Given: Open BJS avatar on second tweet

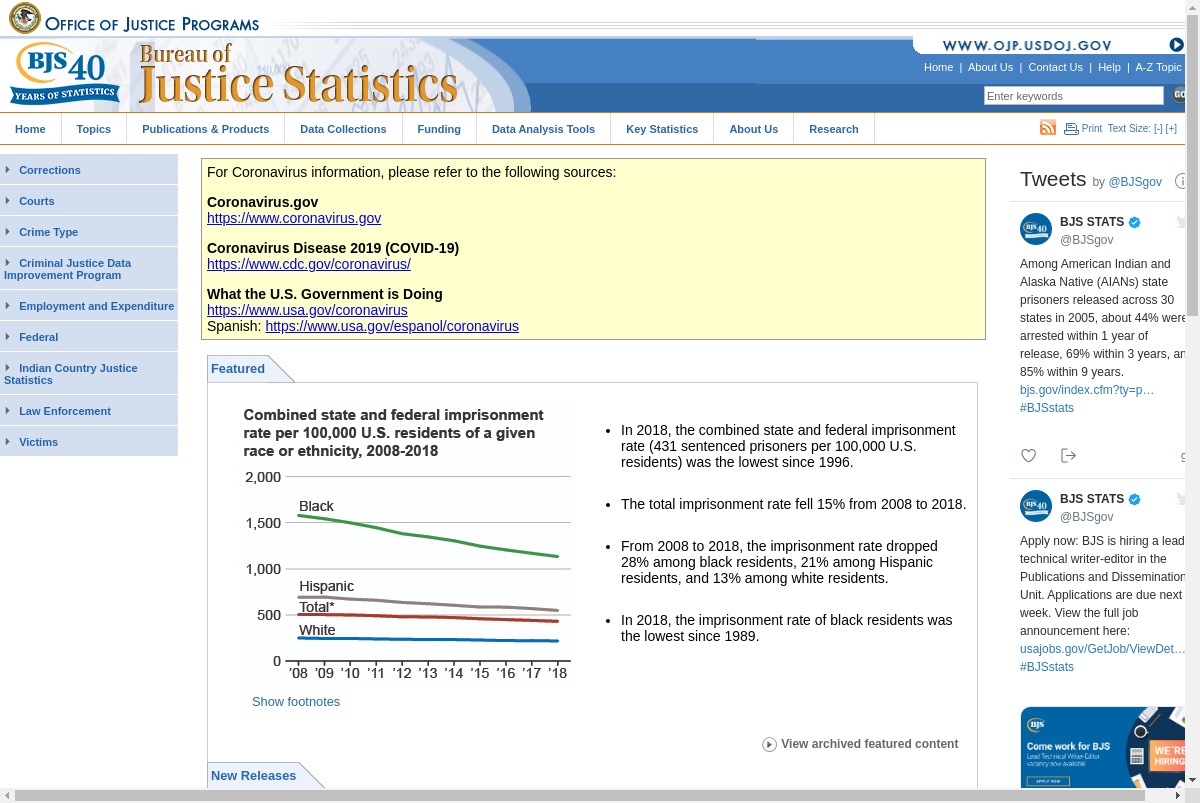Looking at the screenshot, I should [1036, 506].
